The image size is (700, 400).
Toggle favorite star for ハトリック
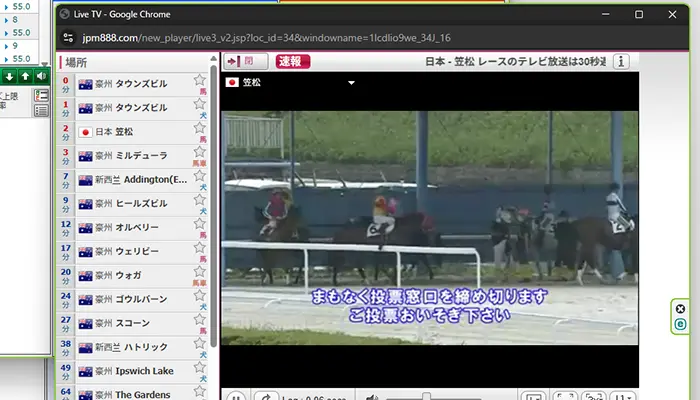point(200,343)
